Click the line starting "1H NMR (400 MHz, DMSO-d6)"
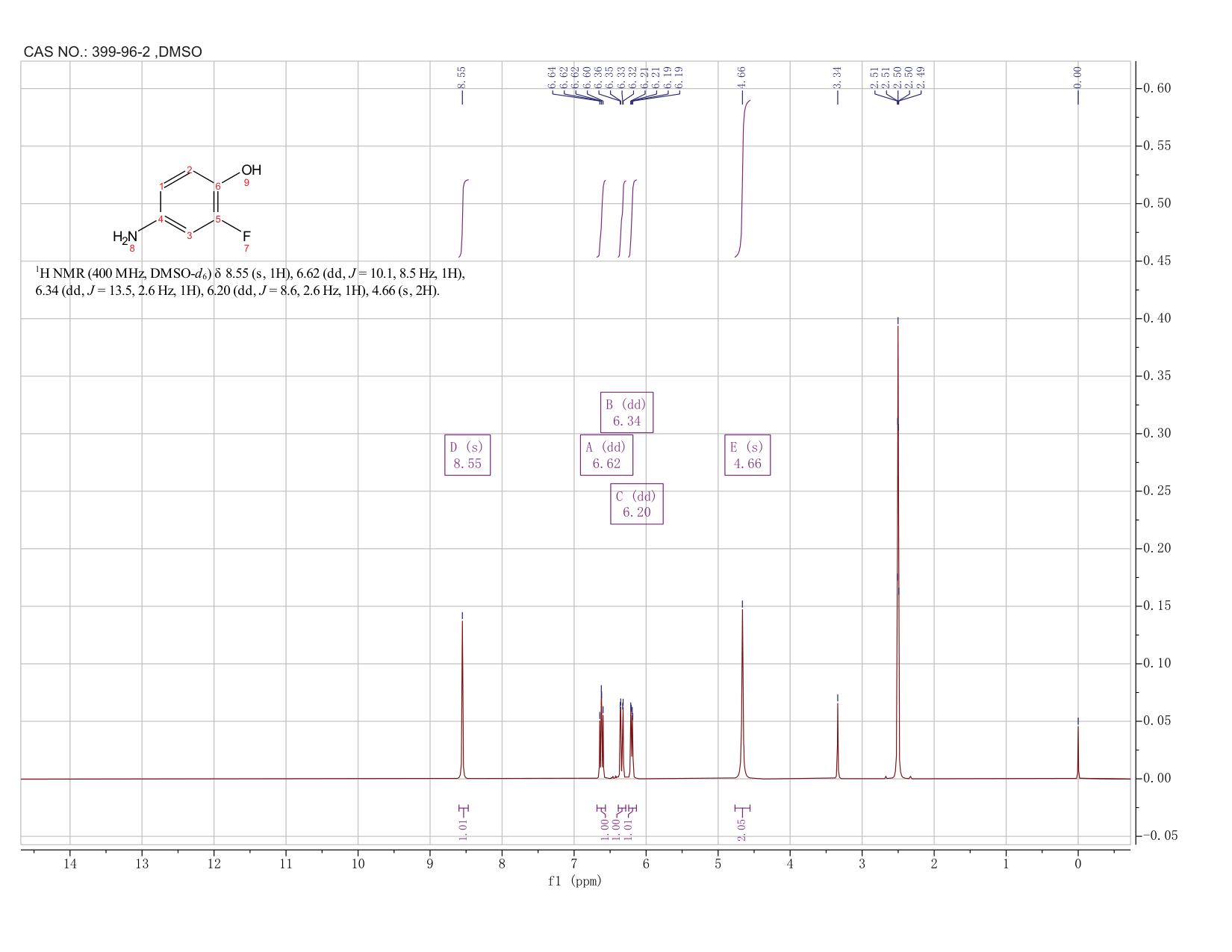Screen dimensions: 1232x952 click(250, 273)
